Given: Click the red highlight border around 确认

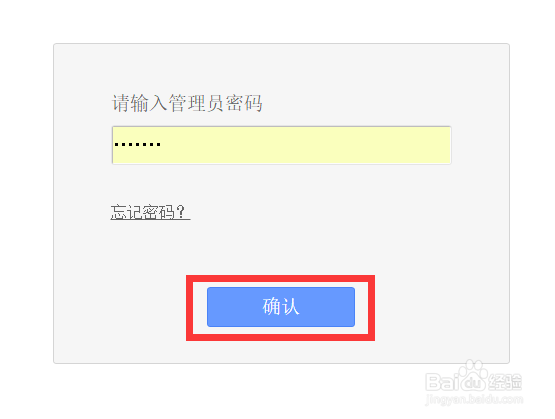Looking at the screenshot, I should click(280, 278).
